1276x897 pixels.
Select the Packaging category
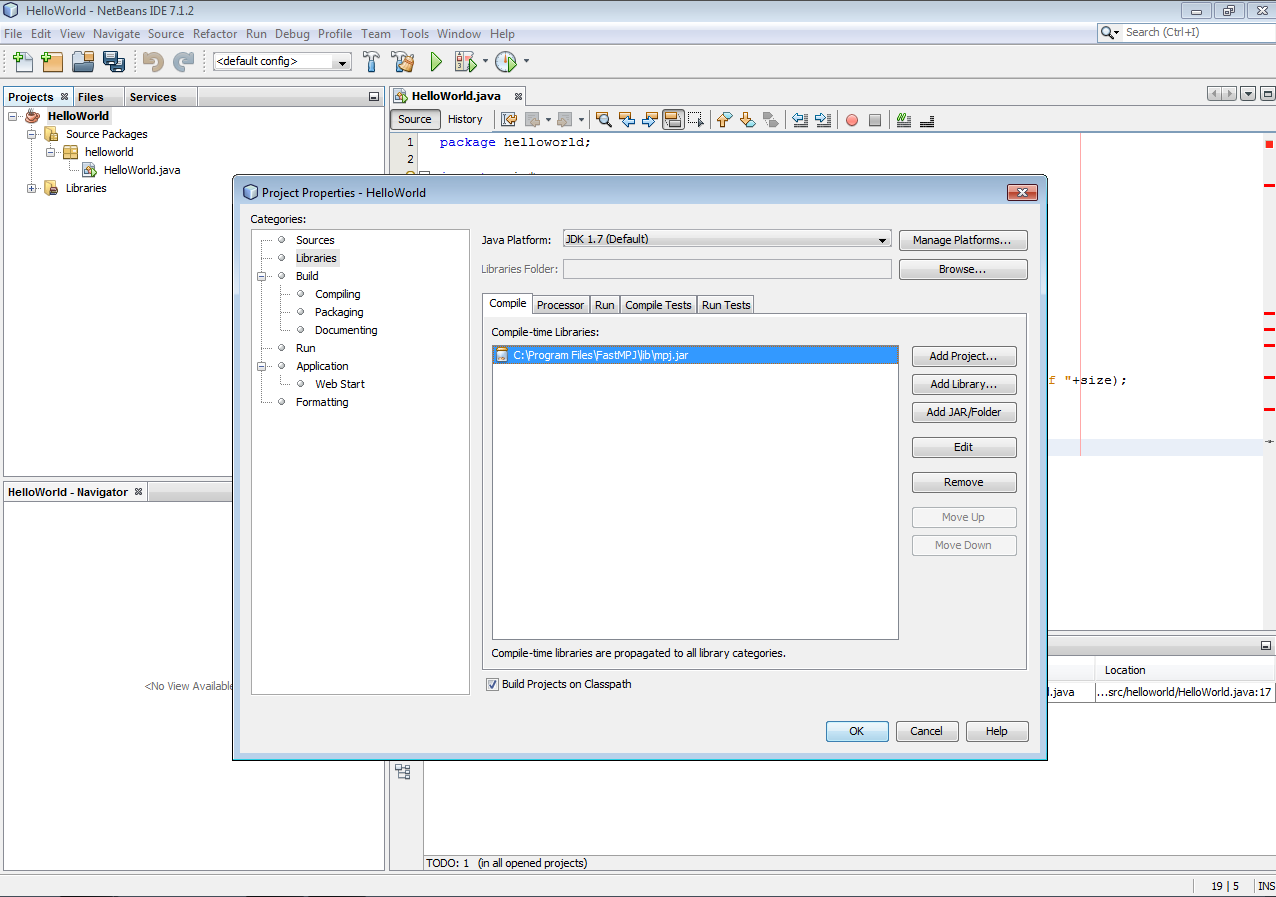pos(339,312)
